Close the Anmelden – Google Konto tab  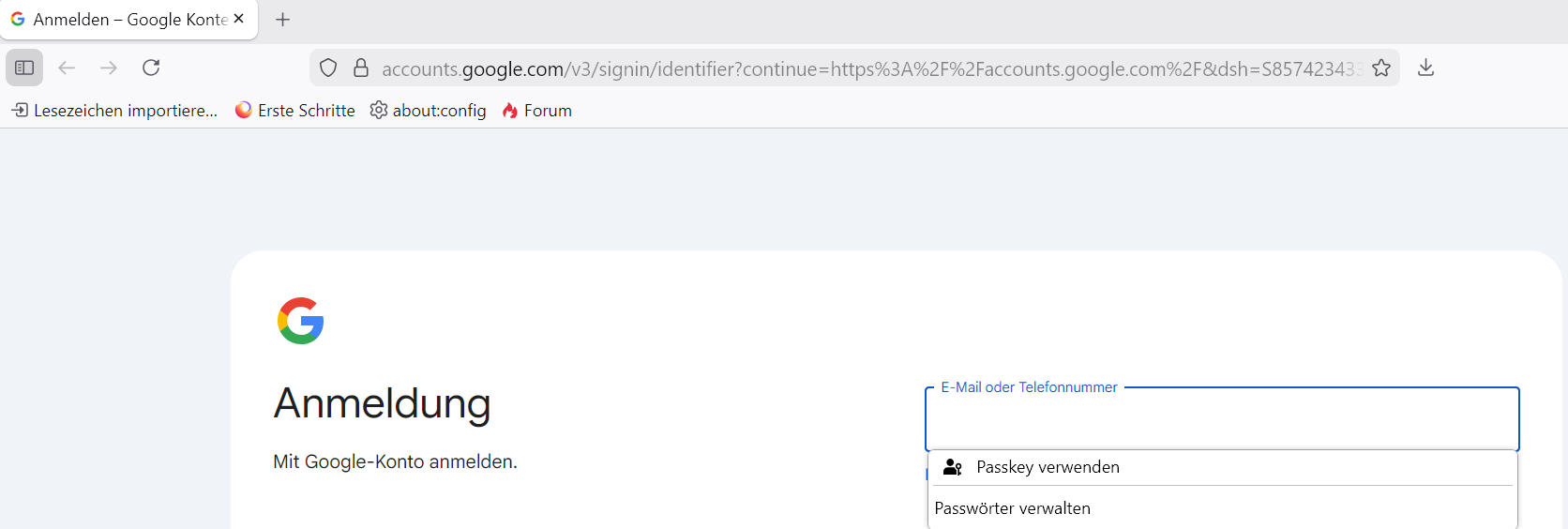239,19
